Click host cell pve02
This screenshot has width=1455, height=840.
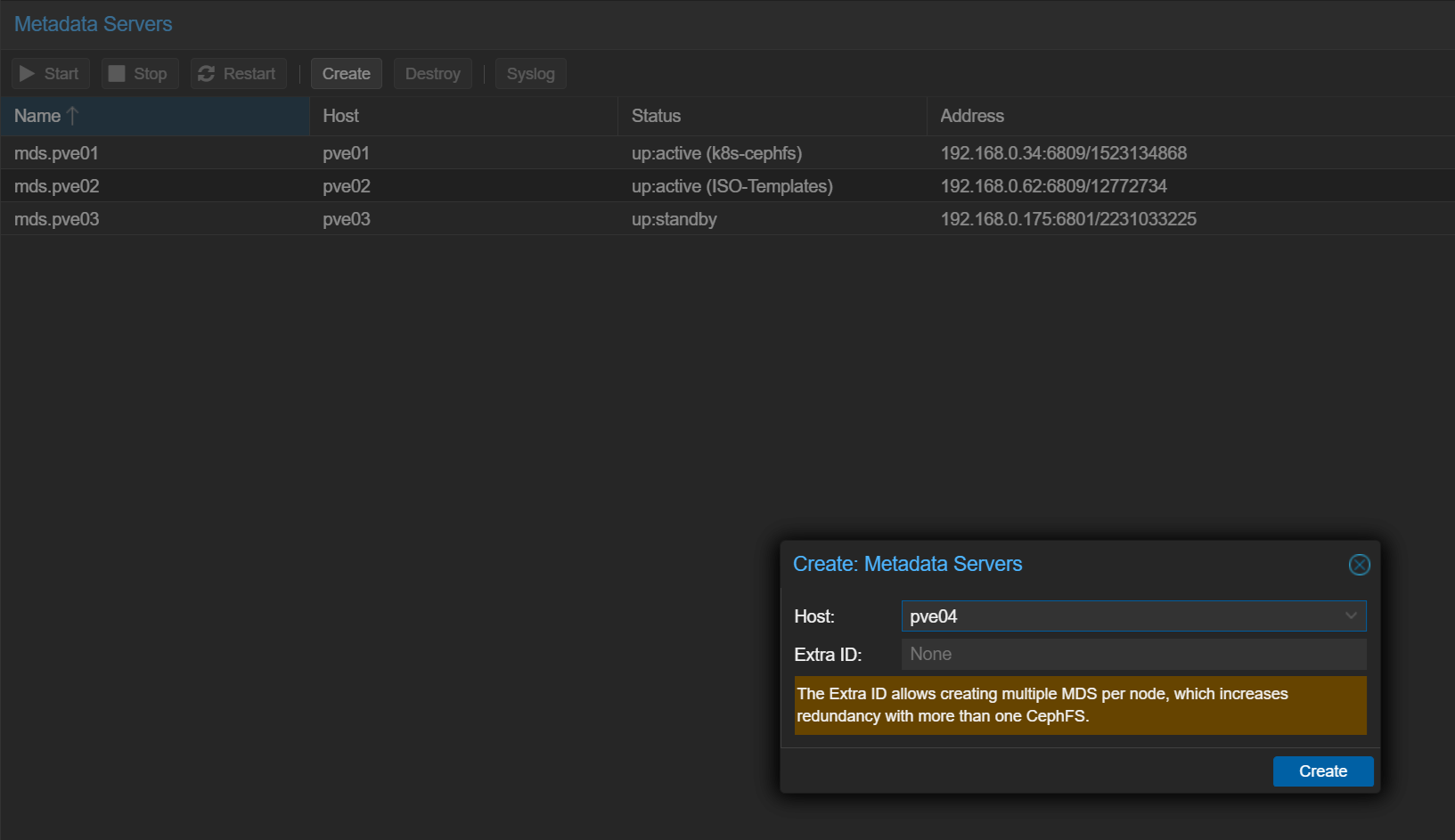346,186
